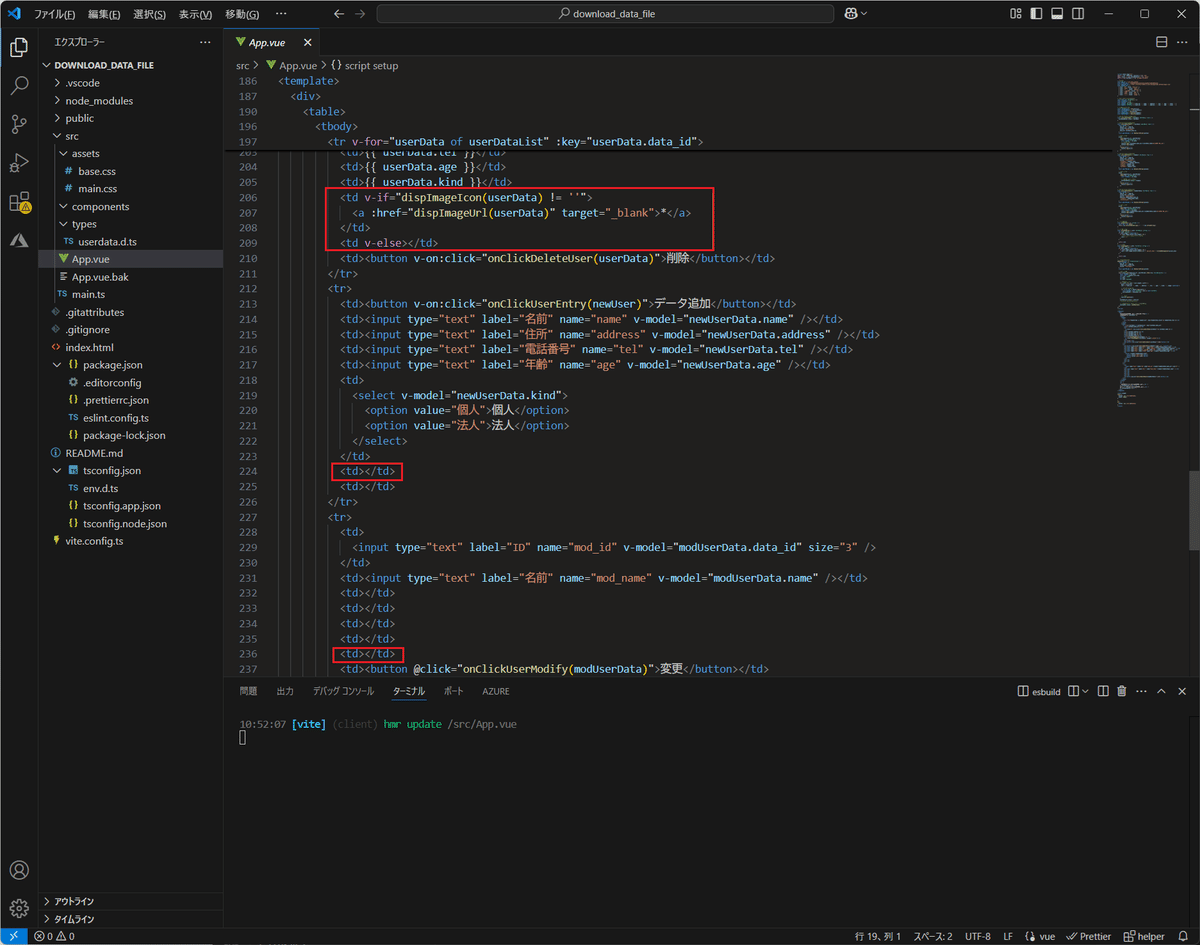Select the App.vue.bak file in Explorer
1200x945 pixels.
point(101,276)
